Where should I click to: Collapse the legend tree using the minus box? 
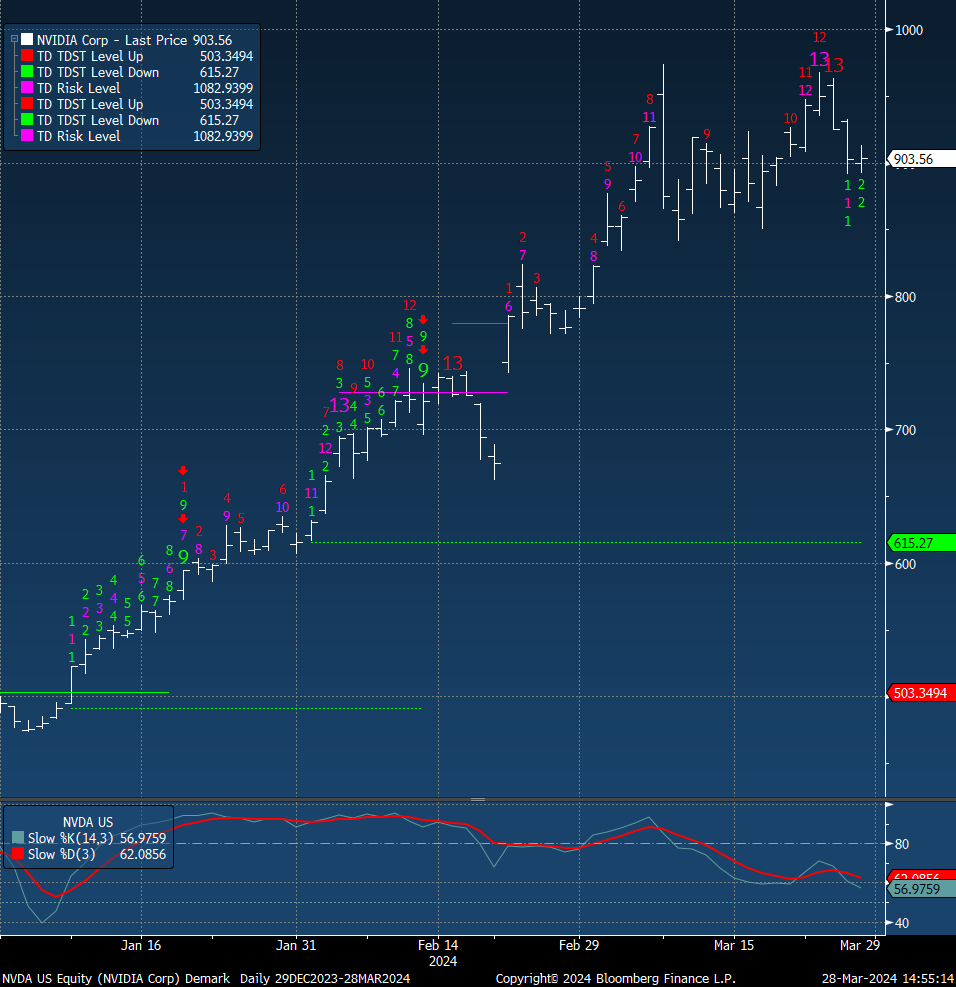(14, 40)
